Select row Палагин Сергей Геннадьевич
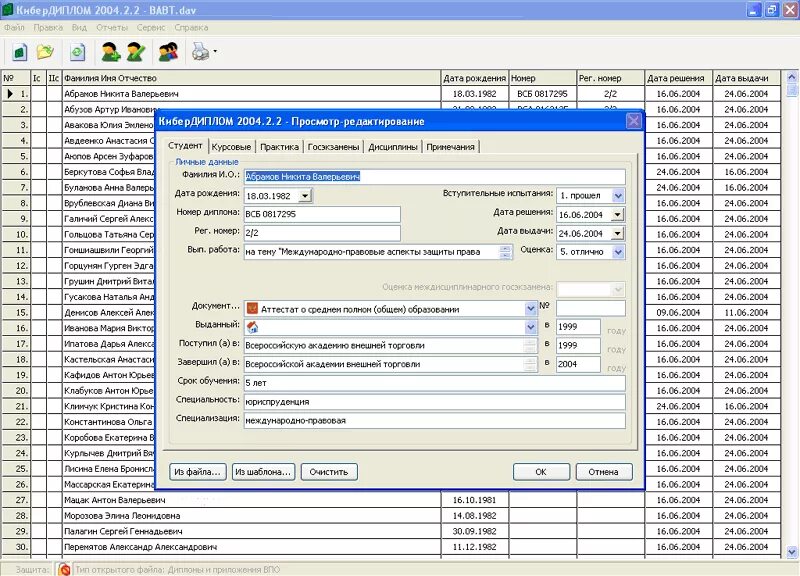The width and height of the screenshot is (800, 576). [391, 531]
